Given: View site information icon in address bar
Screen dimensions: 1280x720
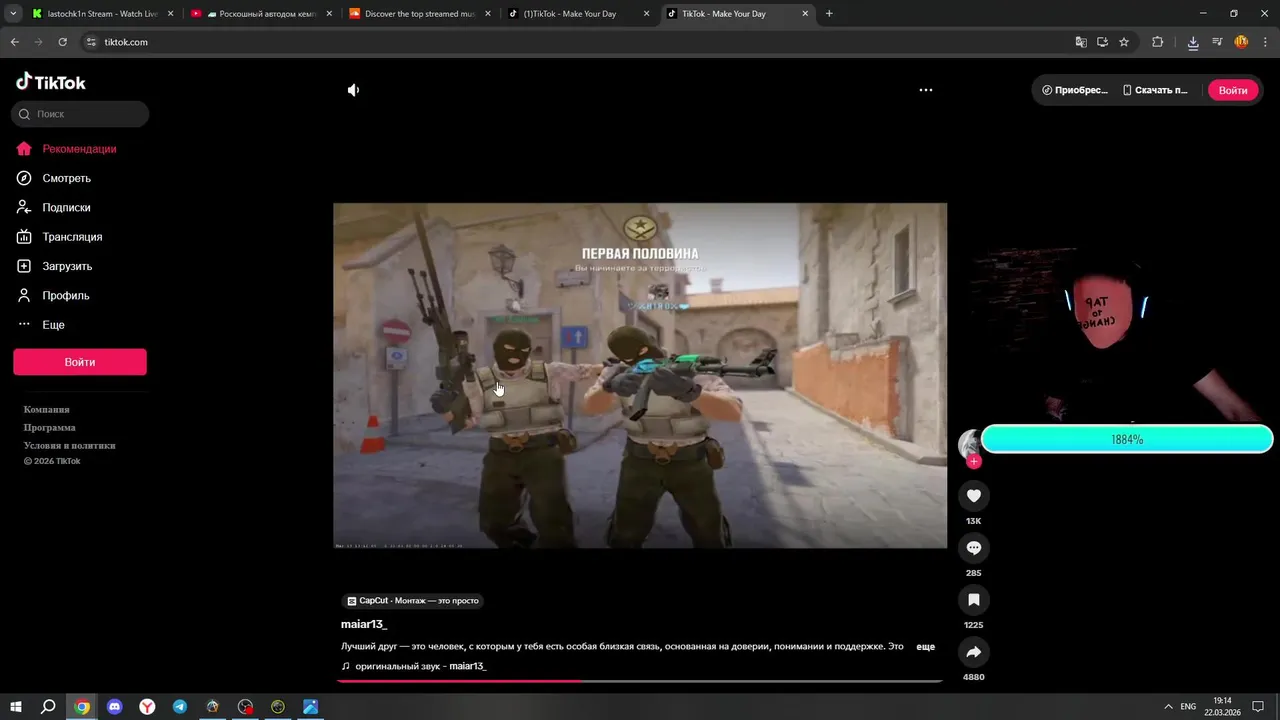Looking at the screenshot, I should (x=91, y=42).
